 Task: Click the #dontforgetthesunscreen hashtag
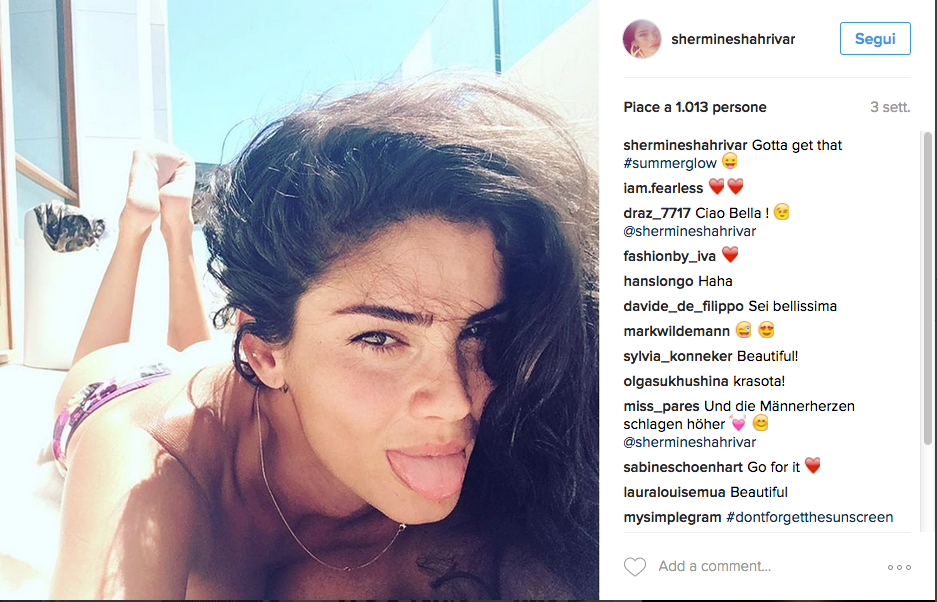(x=810, y=518)
